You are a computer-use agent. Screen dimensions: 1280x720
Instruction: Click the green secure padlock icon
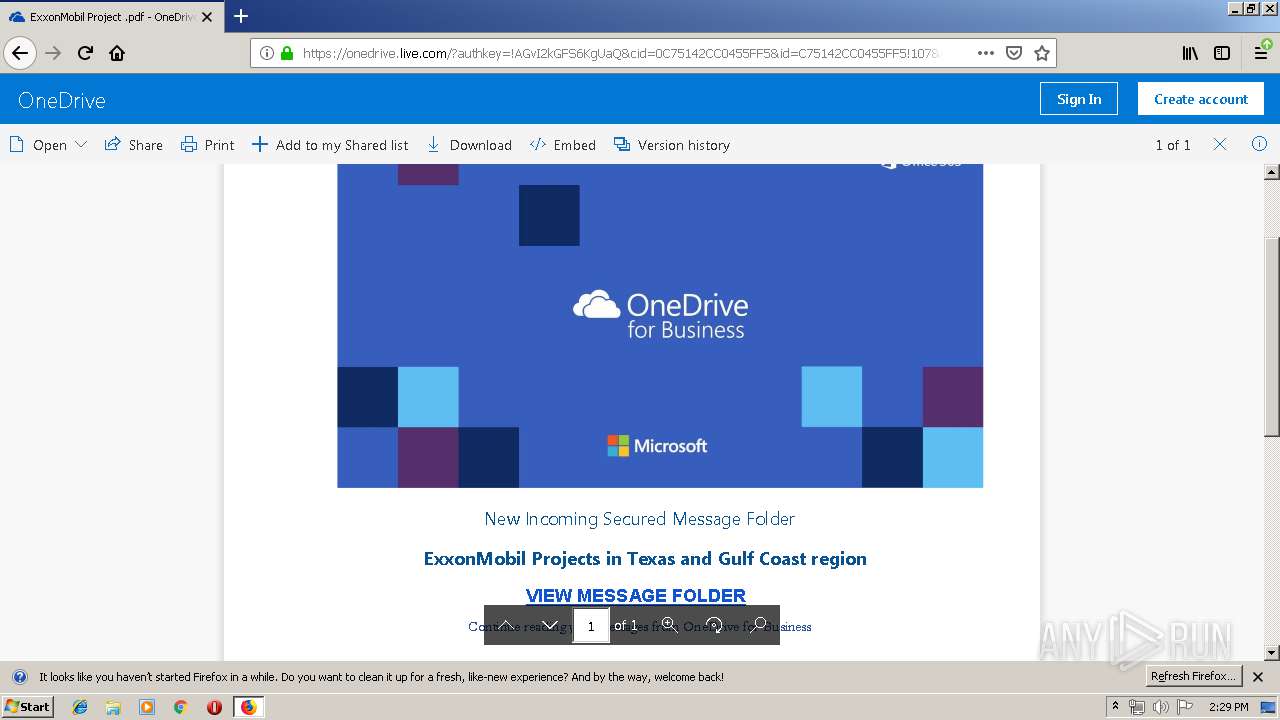[x=287, y=53]
